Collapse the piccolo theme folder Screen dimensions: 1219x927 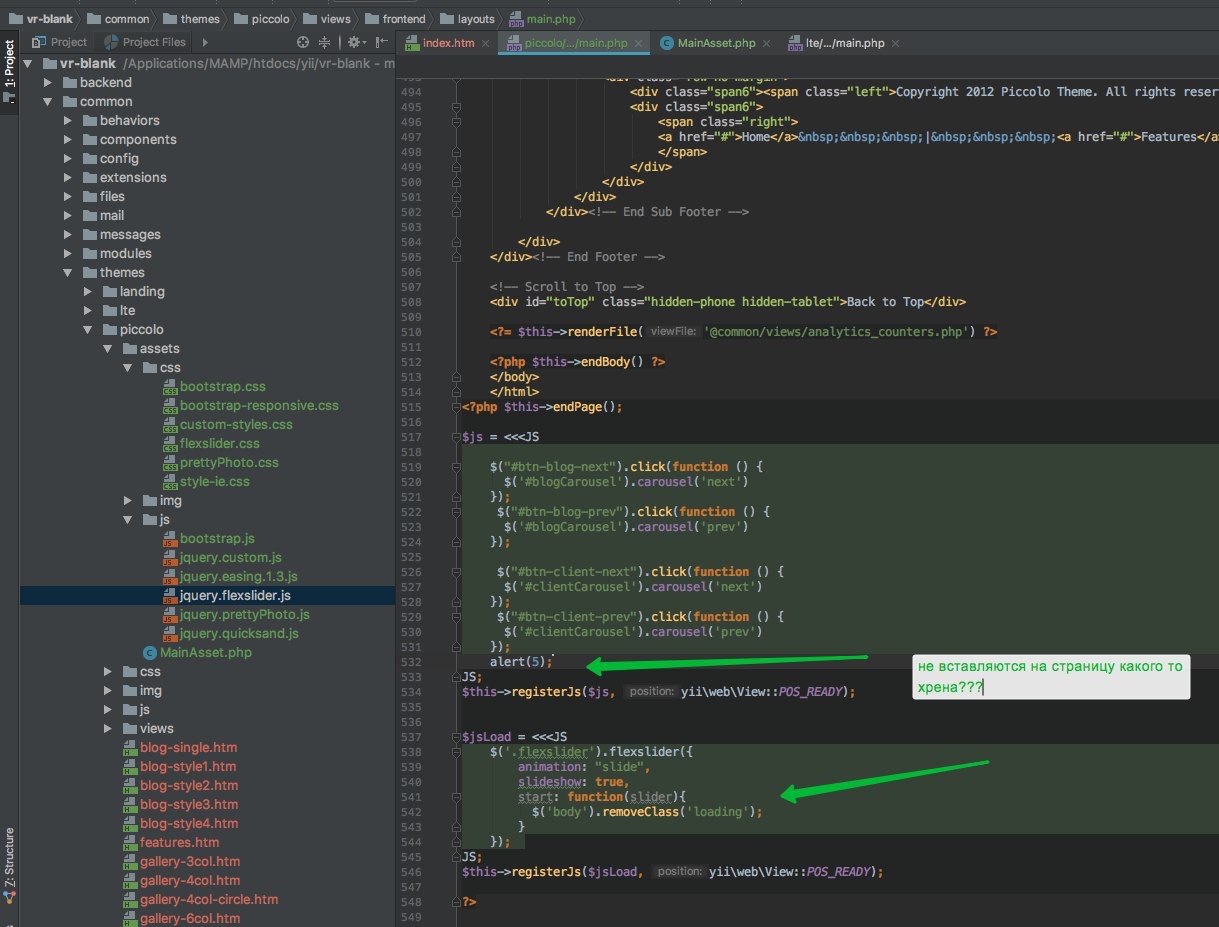tap(88, 330)
